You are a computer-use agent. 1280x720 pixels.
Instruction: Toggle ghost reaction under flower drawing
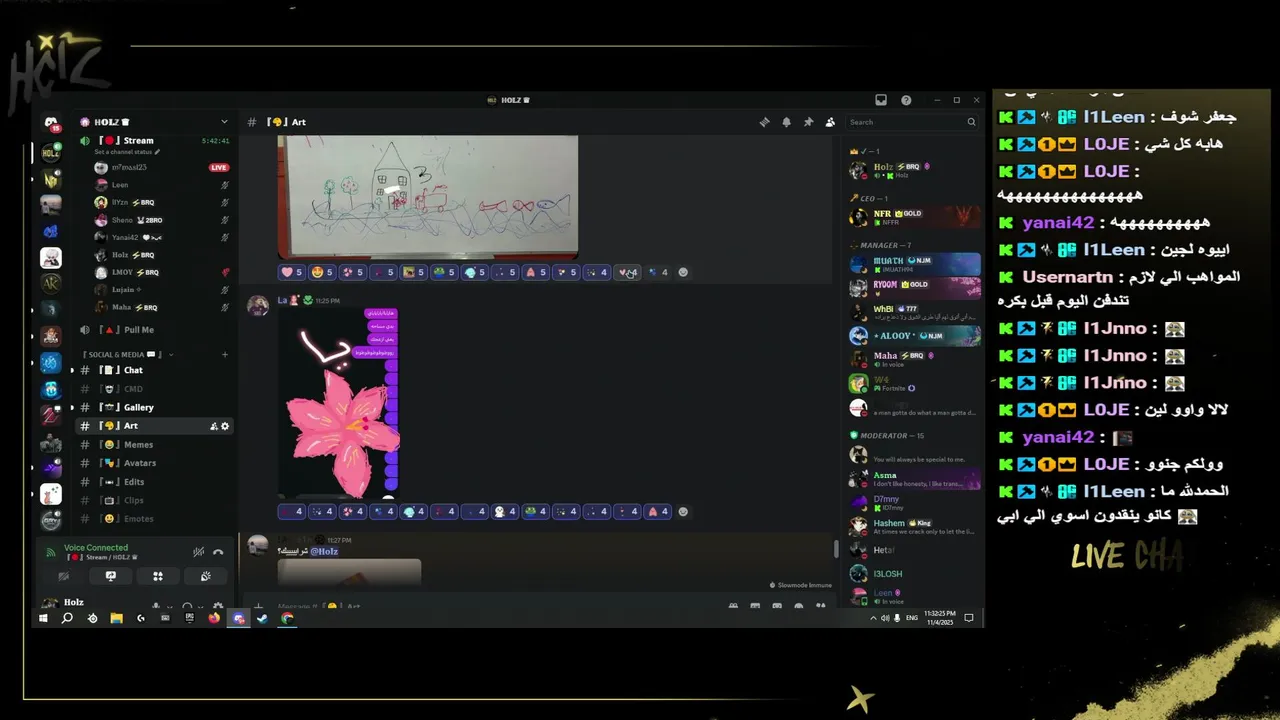(505, 511)
